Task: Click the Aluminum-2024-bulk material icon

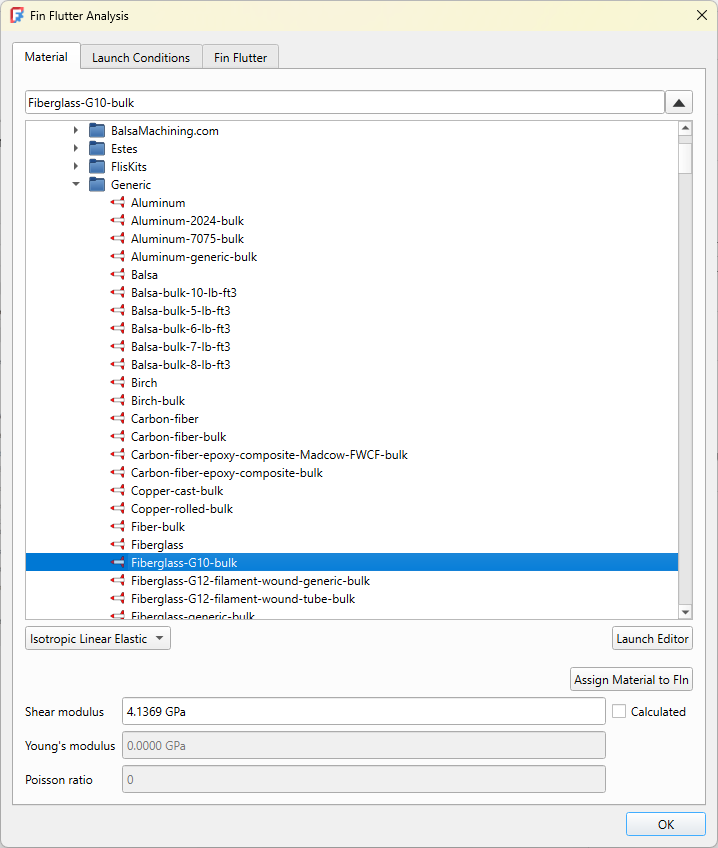Action: point(117,221)
